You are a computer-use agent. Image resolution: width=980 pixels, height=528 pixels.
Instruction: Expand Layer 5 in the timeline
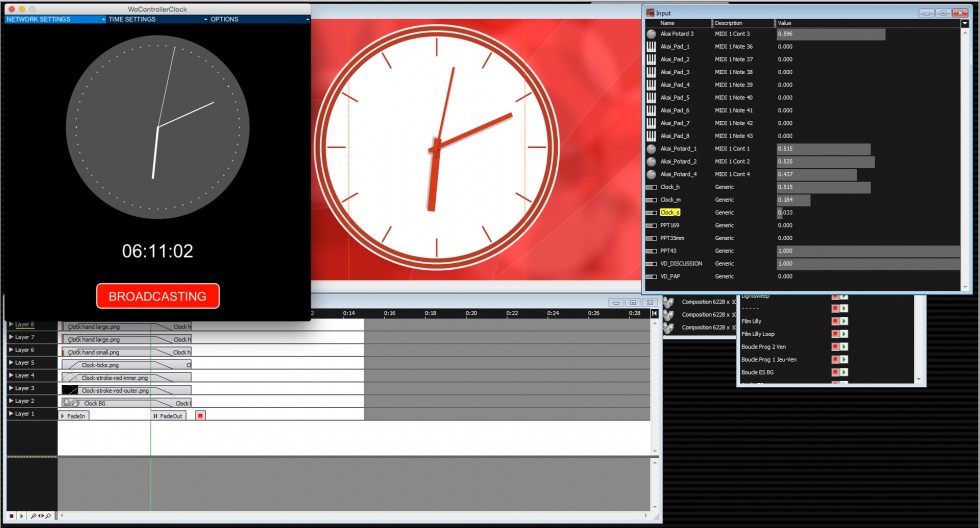[11, 362]
